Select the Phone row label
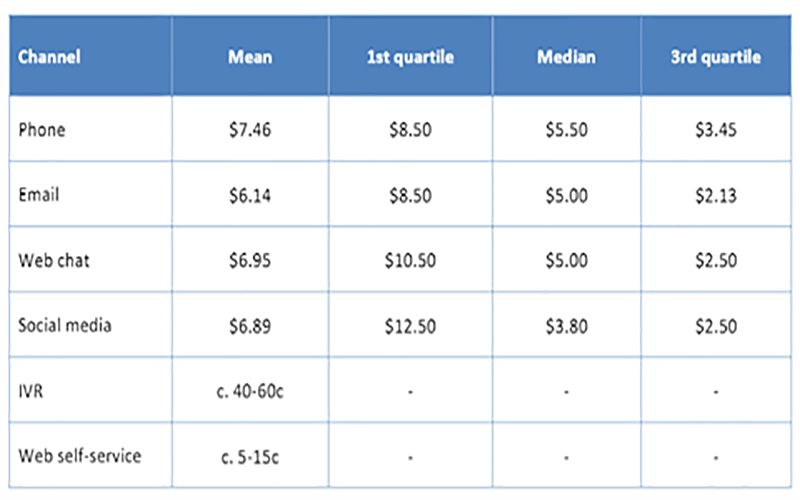This screenshot has width=800, height=500. click(42, 130)
